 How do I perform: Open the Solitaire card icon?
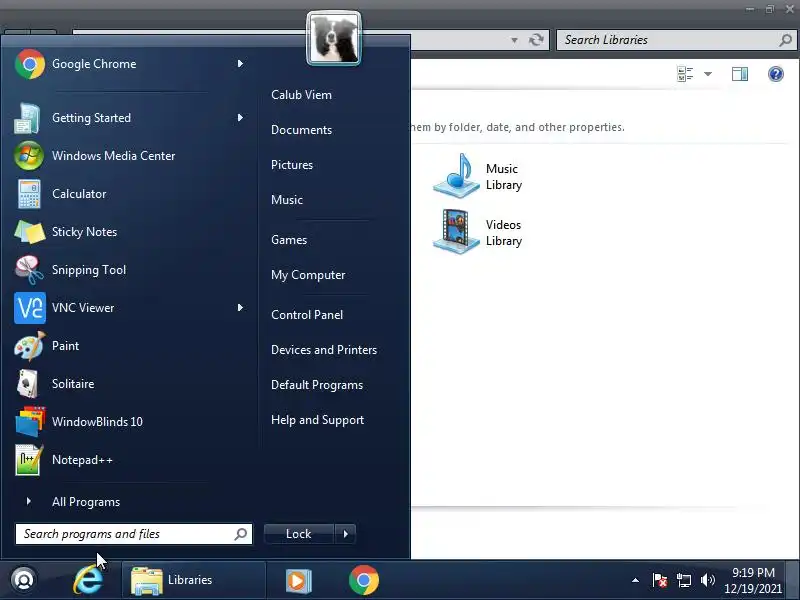[28, 384]
